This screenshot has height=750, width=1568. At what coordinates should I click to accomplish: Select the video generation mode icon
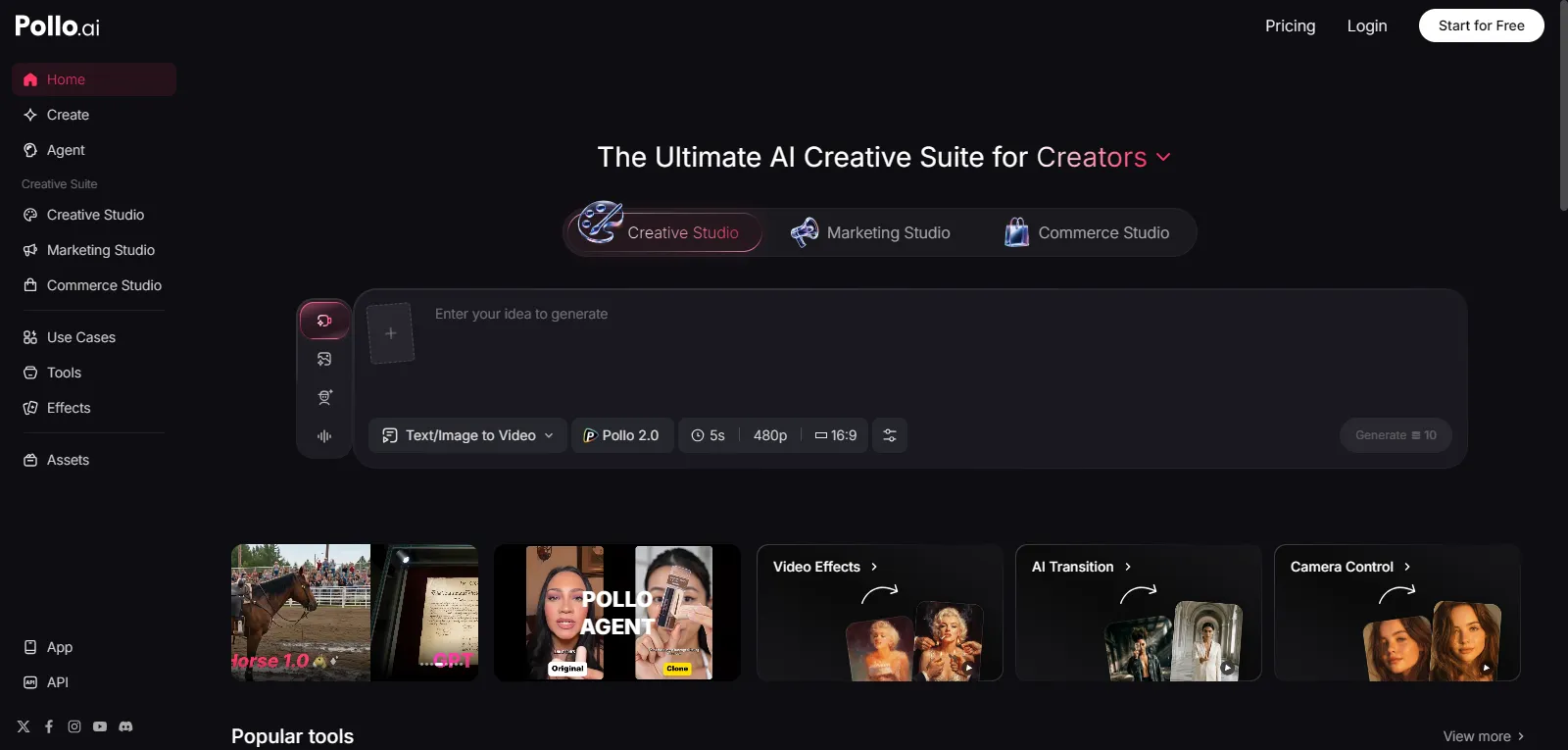tap(324, 321)
